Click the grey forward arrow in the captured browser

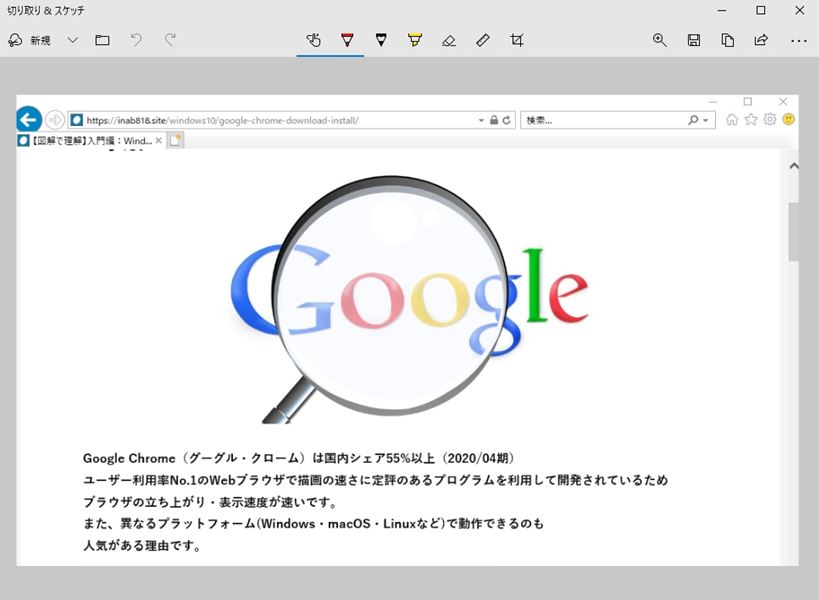(55, 120)
